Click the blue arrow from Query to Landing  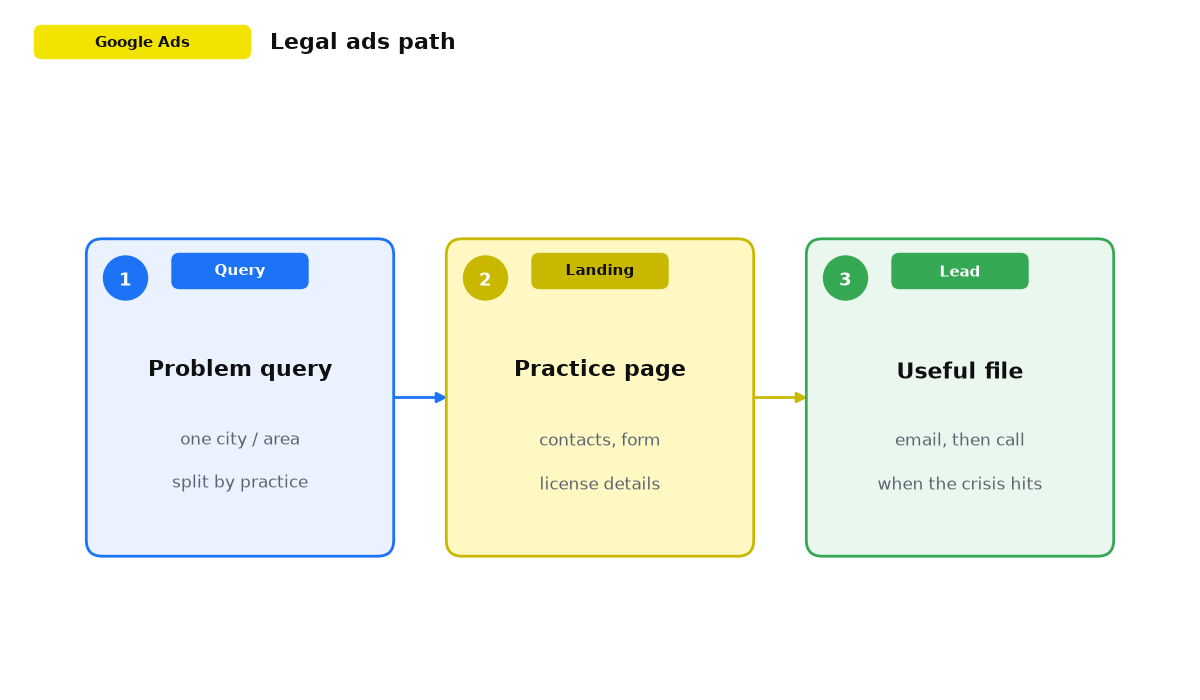[420, 397]
